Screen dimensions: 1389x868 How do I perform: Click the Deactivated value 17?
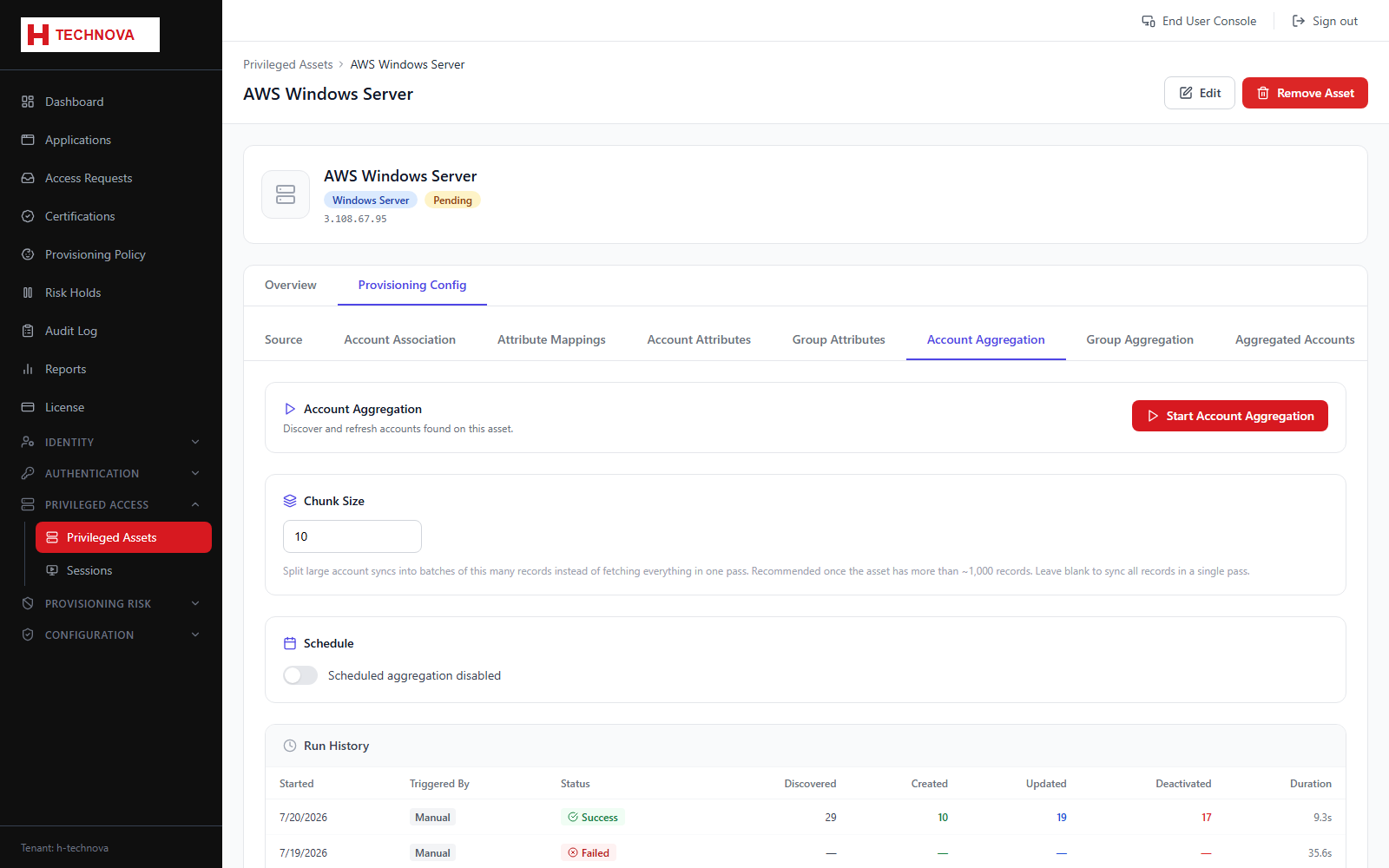(1207, 818)
